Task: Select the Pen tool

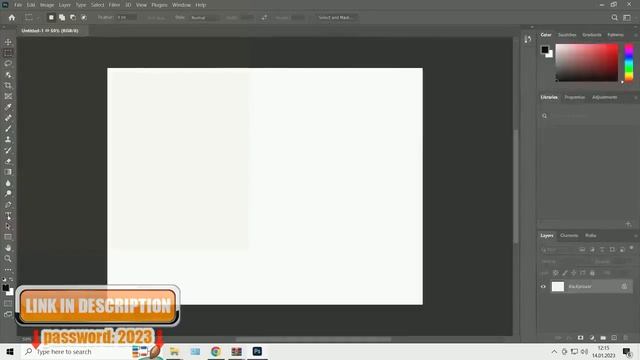Action: (x=8, y=204)
